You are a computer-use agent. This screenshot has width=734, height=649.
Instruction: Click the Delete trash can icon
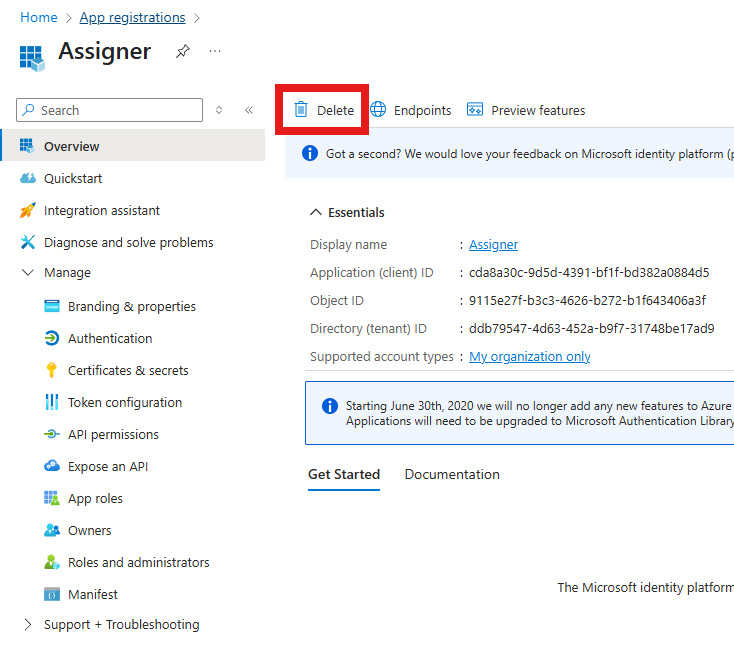[x=301, y=110]
